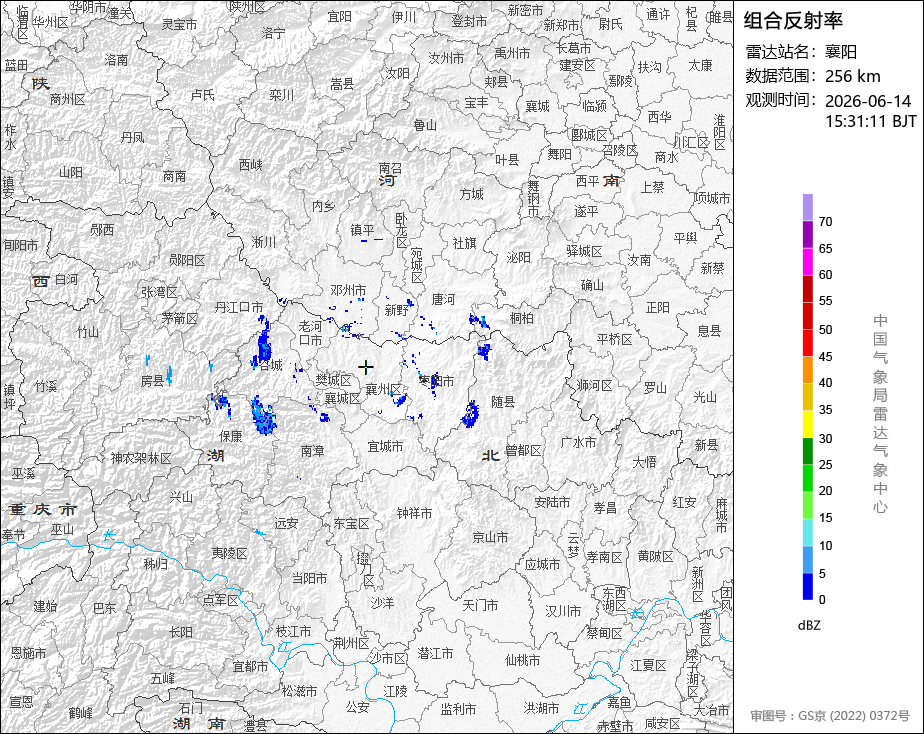Select the 10–15 dBZ cyan legend swatch
Image resolution: width=924 pixels, height=734 pixels.
tap(807, 533)
